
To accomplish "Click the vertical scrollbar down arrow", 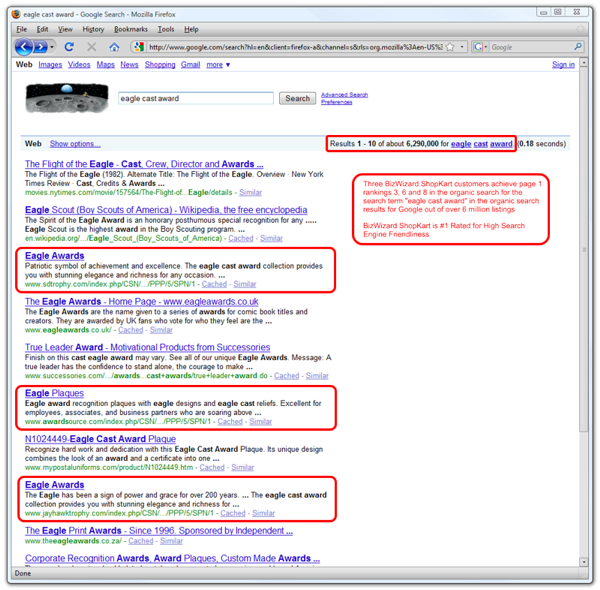I will [584, 562].
